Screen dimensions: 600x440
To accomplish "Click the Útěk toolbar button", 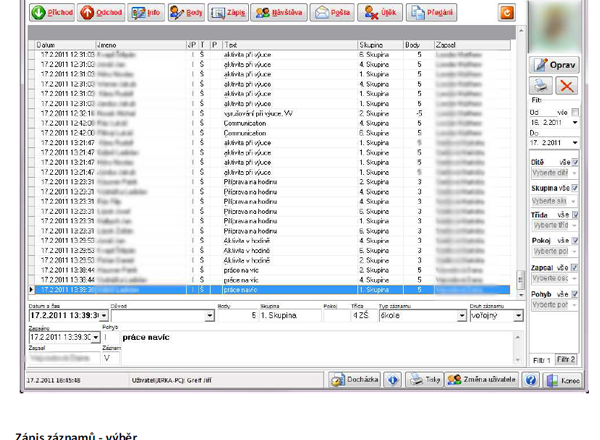I will point(381,13).
